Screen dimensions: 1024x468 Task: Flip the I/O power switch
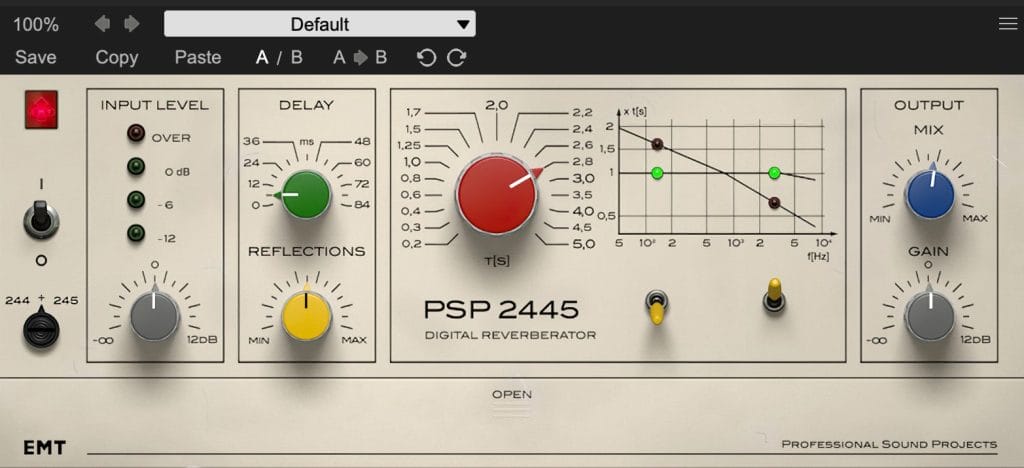(x=41, y=219)
